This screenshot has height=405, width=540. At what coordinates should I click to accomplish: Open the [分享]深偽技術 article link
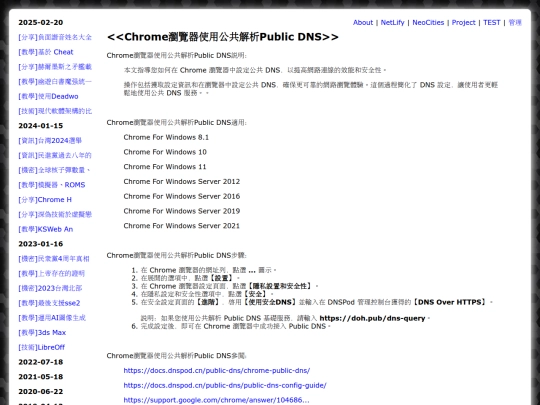[55, 215]
